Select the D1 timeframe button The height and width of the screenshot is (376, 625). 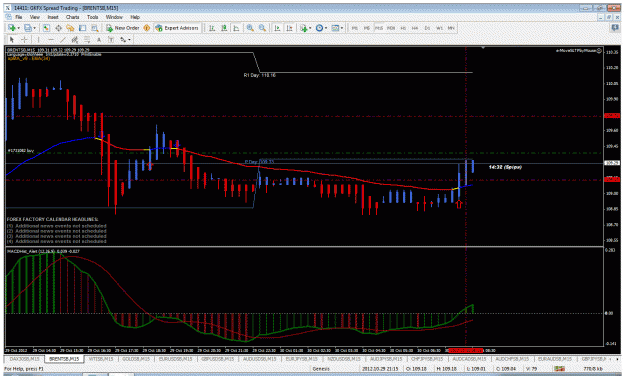(427, 28)
